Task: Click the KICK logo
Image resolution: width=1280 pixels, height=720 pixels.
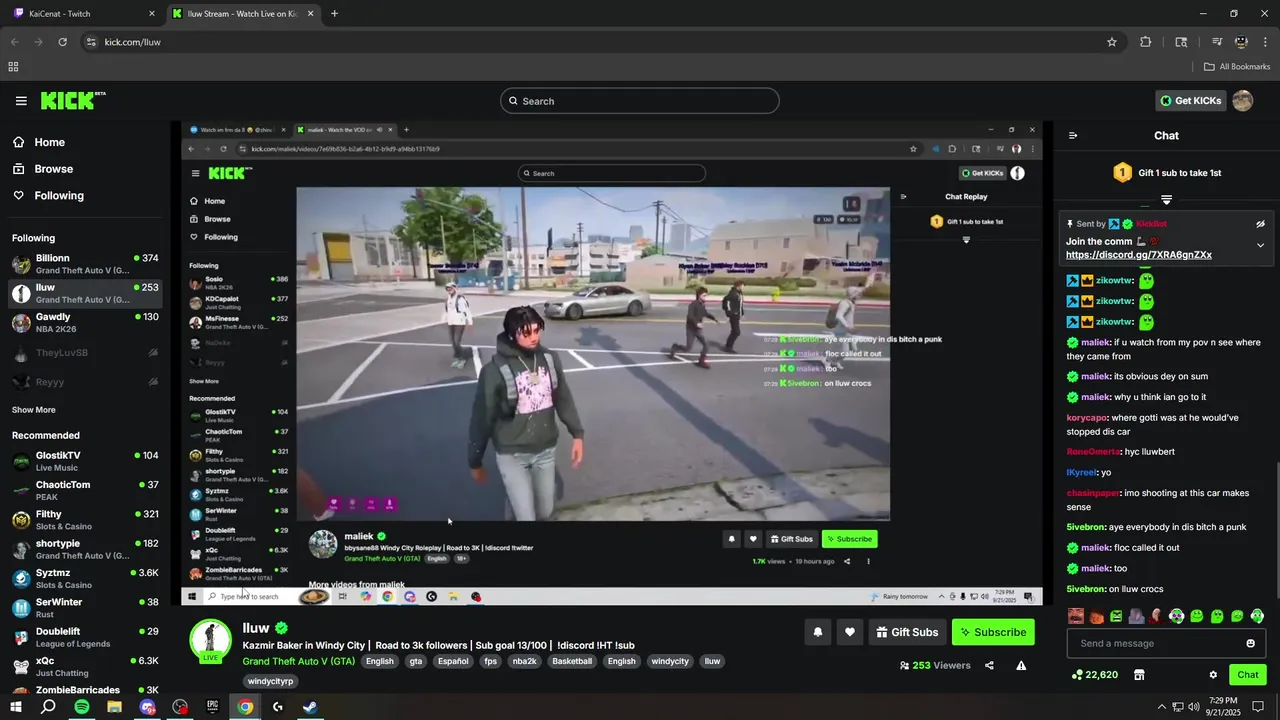Action: (72, 100)
